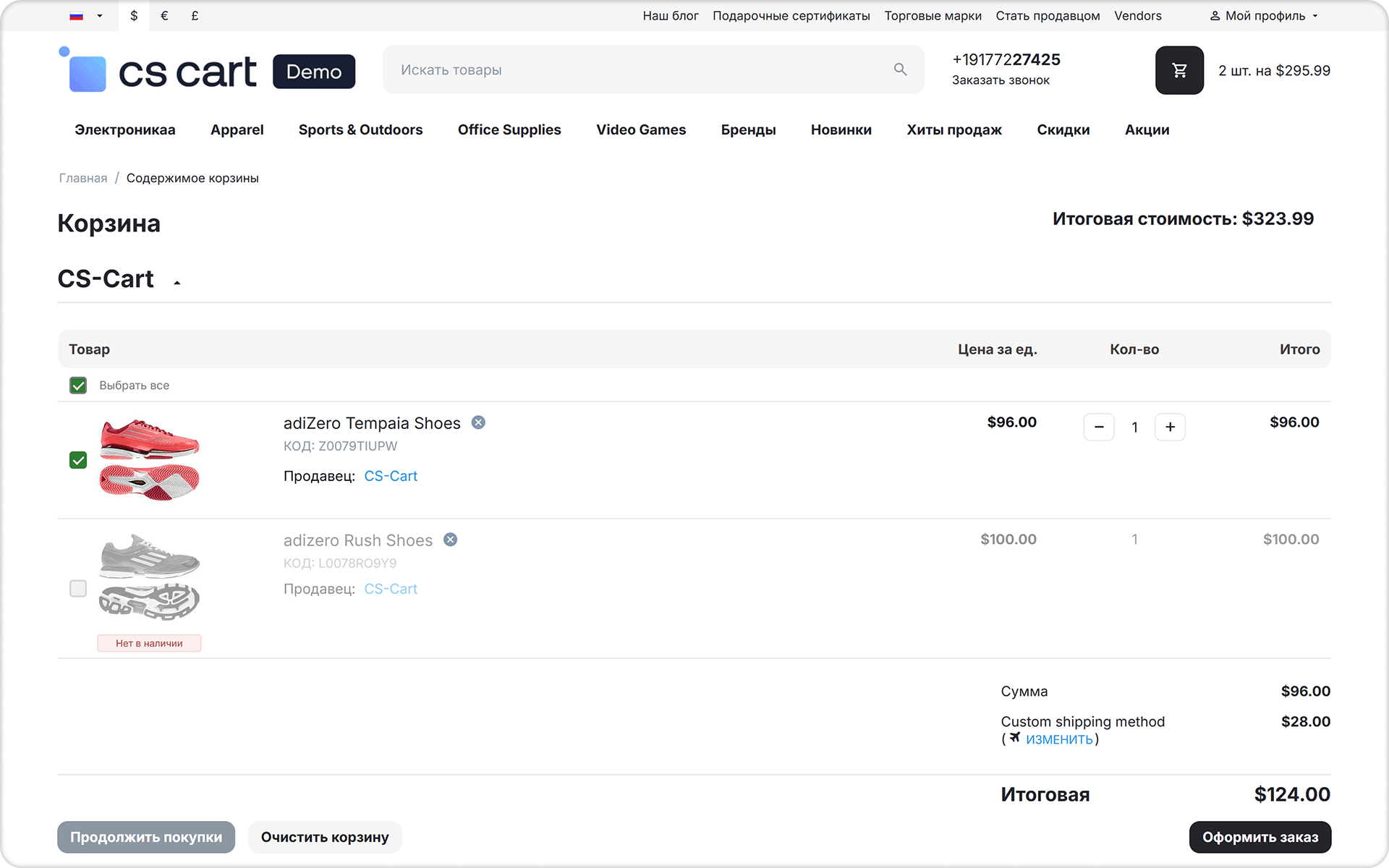Decrease quantity of adiZero Tempaia Shoes
The height and width of the screenshot is (868, 1389).
coord(1099,427)
